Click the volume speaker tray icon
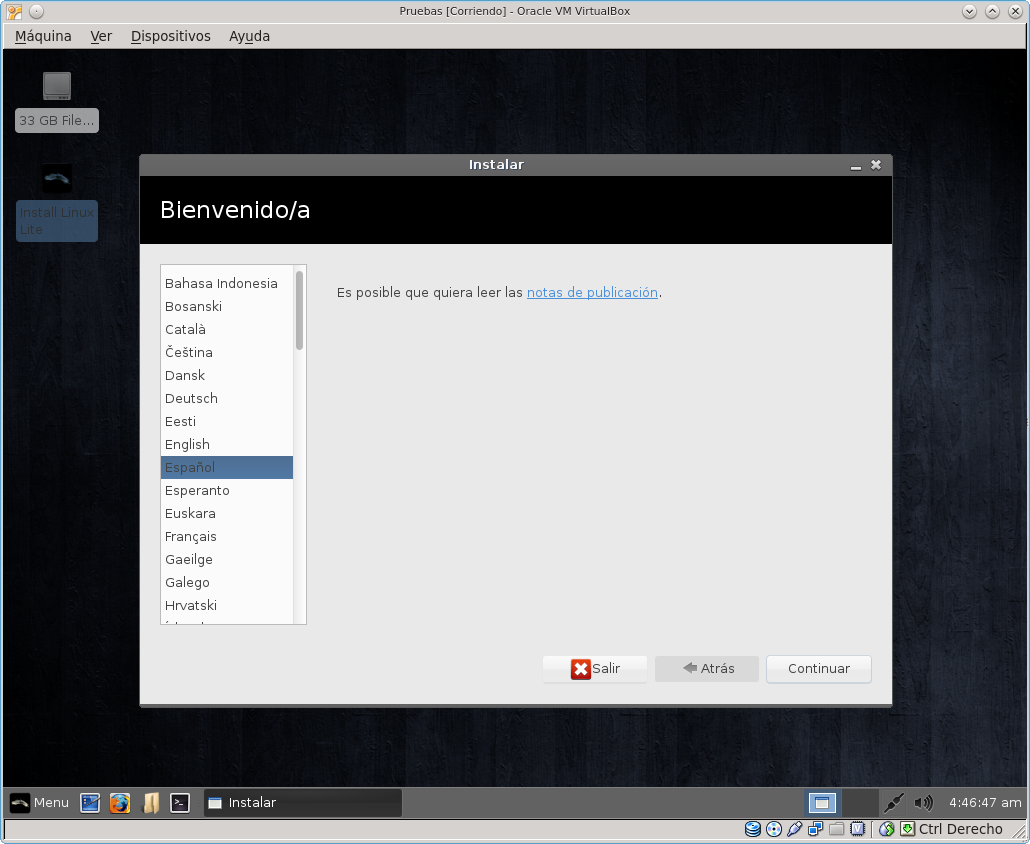This screenshot has width=1030, height=844. [x=923, y=802]
